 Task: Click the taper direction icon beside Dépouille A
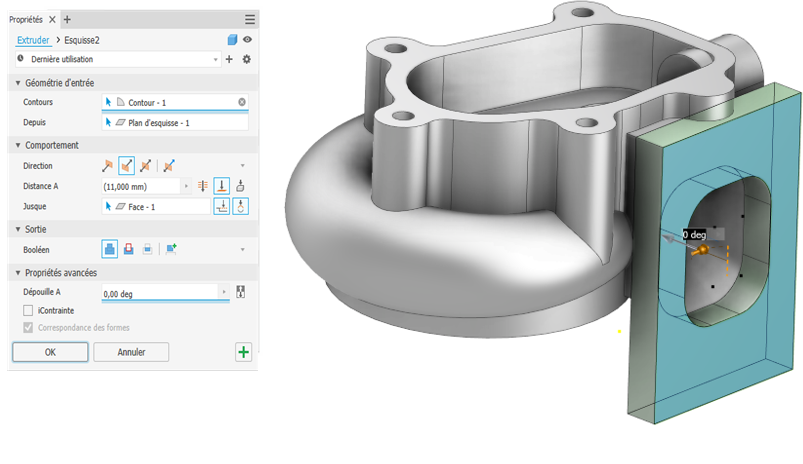[x=240, y=292]
